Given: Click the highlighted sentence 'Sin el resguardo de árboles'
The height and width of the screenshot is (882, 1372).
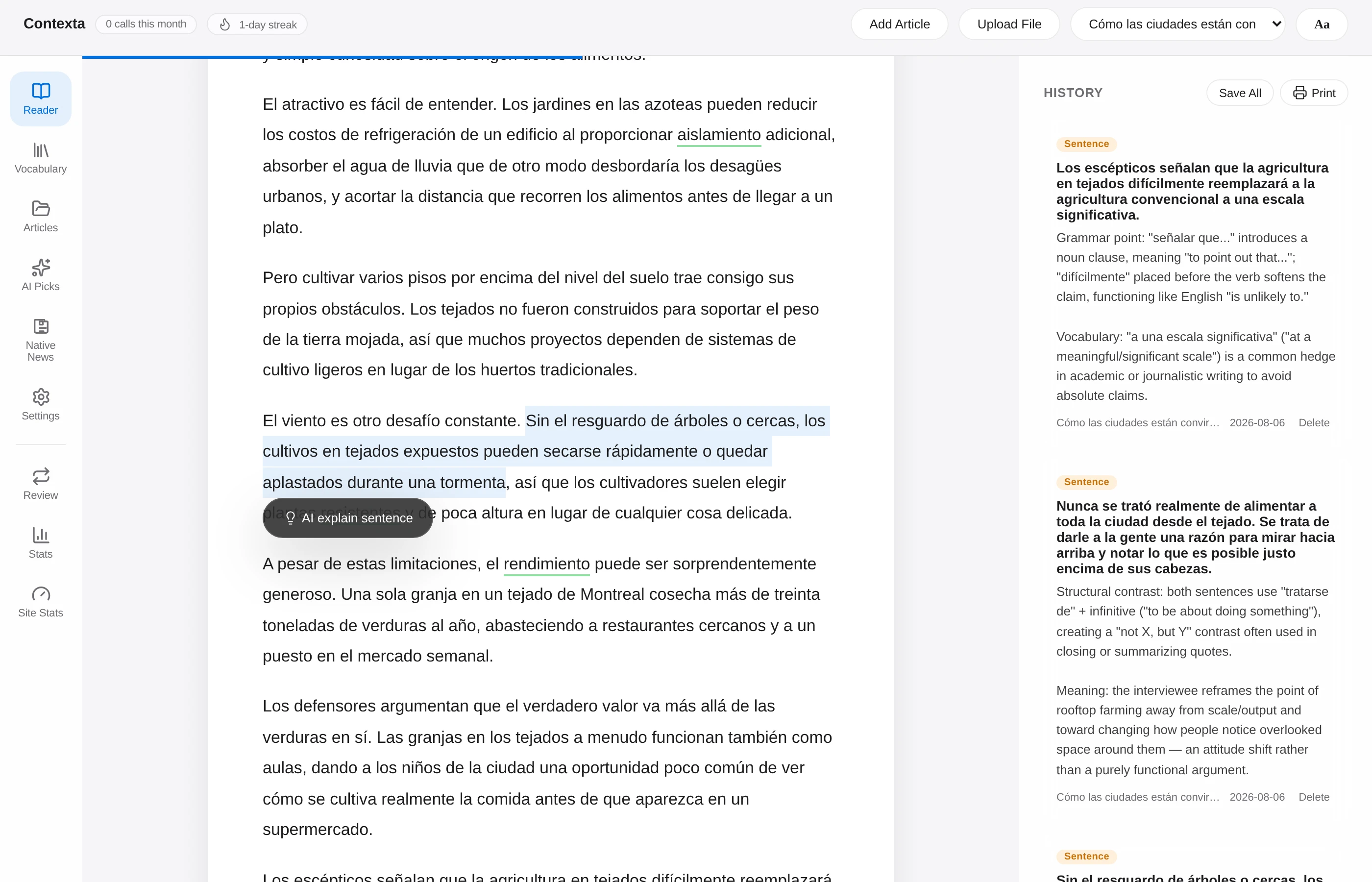Looking at the screenshot, I should 546,451.
